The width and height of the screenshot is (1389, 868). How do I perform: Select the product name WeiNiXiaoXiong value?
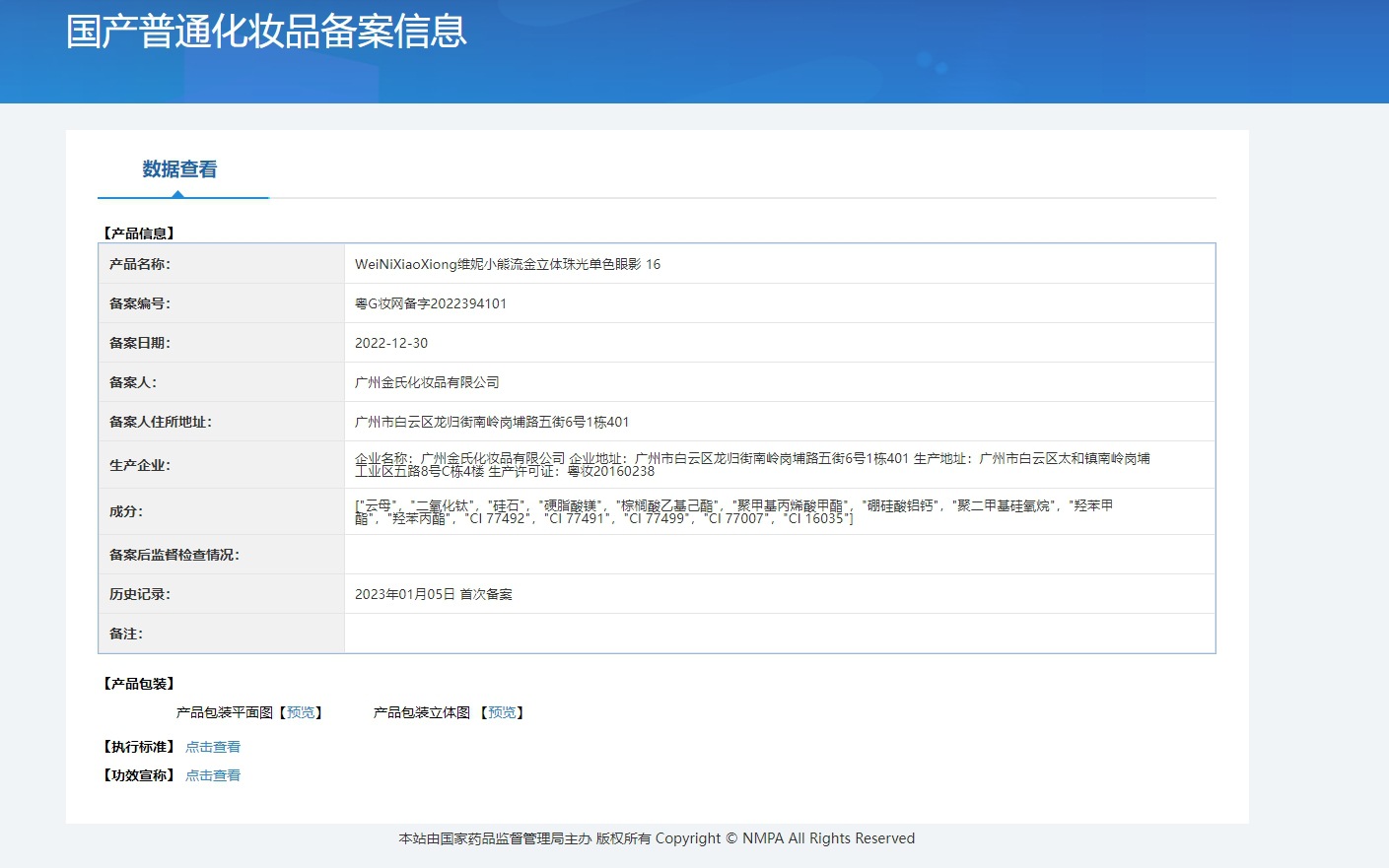coord(508,264)
